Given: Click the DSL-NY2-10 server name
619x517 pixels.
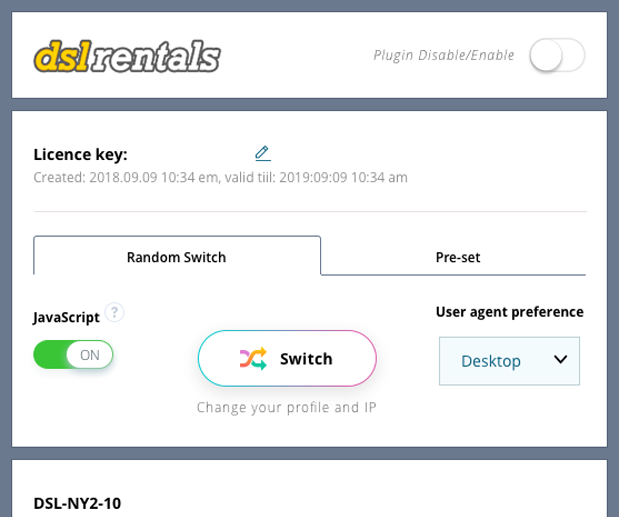Looking at the screenshot, I should click(x=77, y=503).
